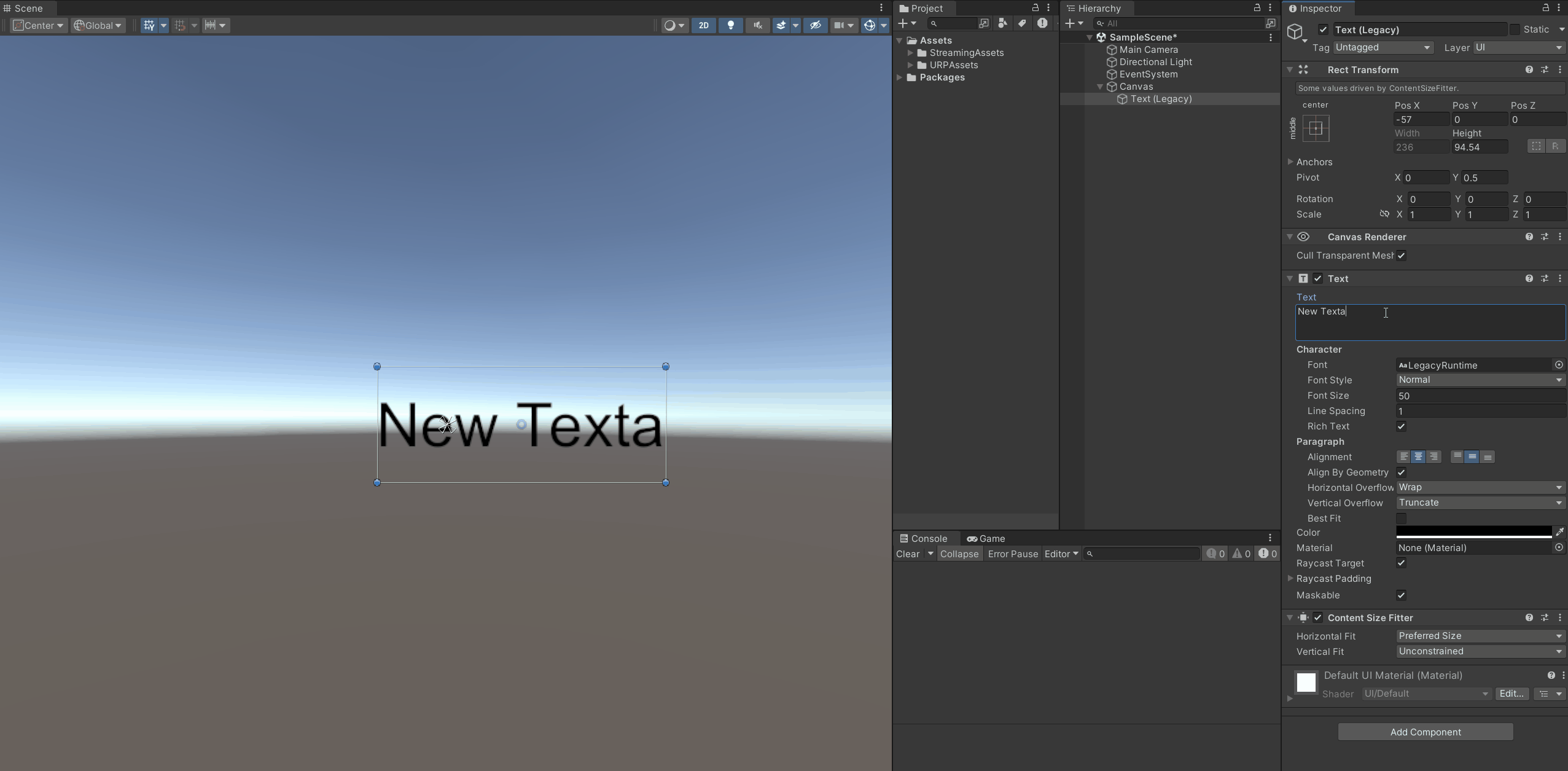This screenshot has width=1568, height=771.
Task: Toggle Gizmos icon in Scene toolbar
Action: point(870,25)
